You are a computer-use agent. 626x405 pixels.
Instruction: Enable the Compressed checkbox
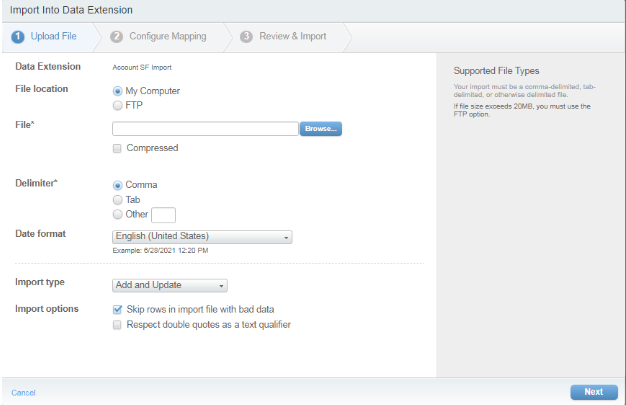pyautogui.click(x=118, y=148)
